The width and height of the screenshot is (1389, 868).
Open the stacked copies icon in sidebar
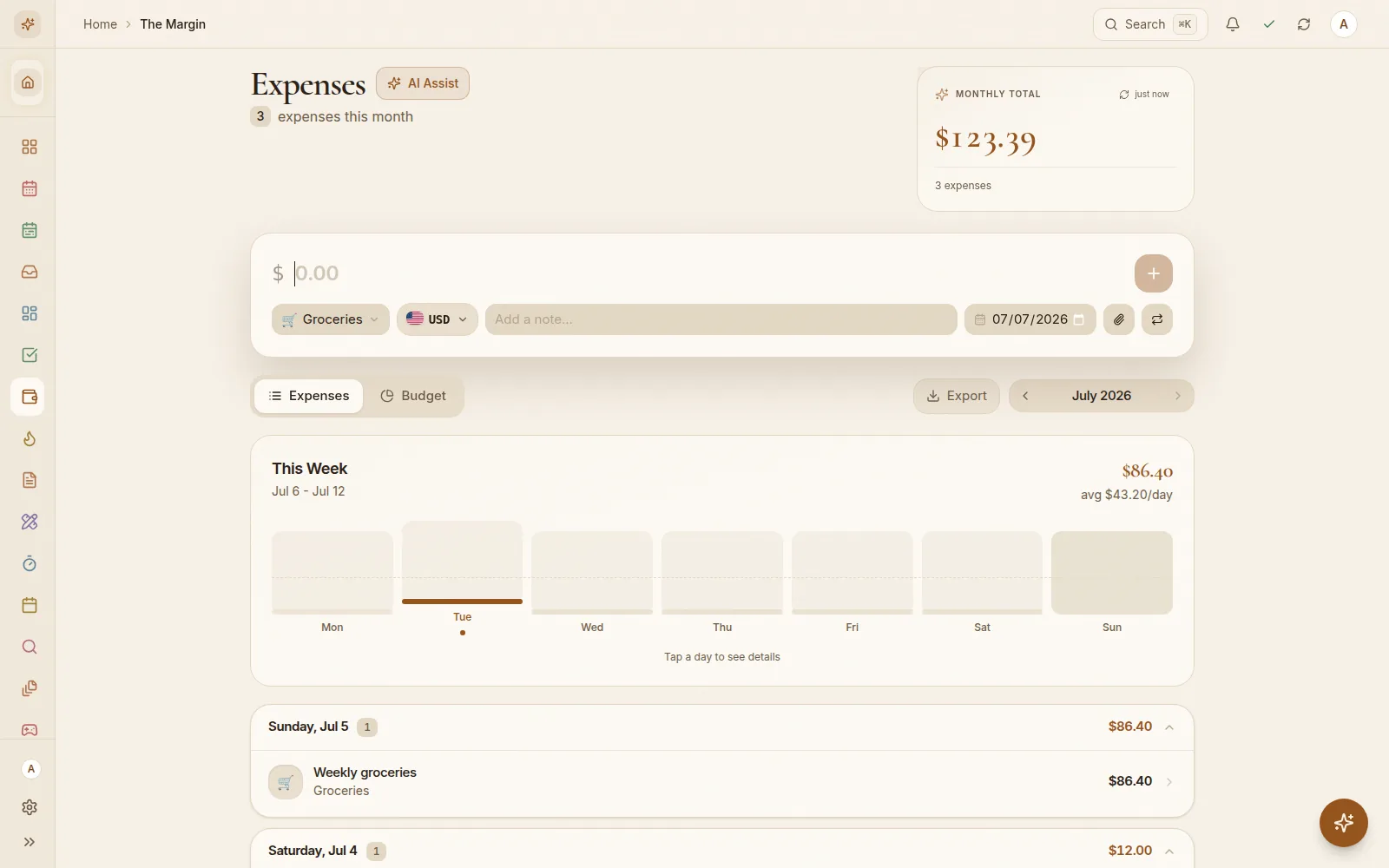[x=30, y=688]
